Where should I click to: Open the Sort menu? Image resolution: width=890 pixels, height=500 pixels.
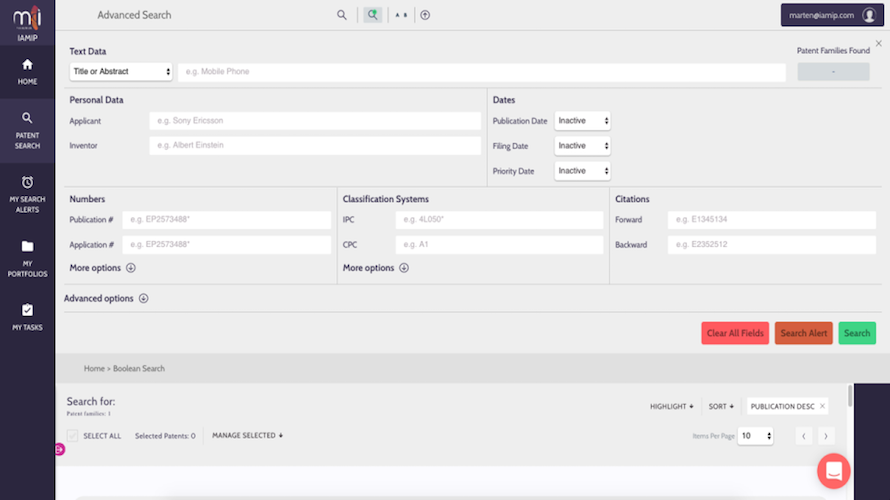[x=721, y=406]
